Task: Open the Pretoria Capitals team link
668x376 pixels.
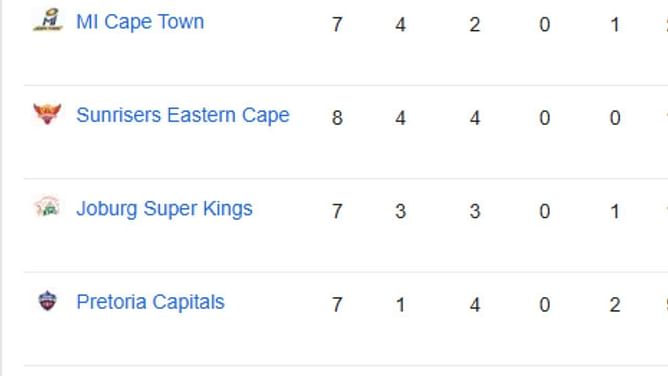Action: point(150,302)
